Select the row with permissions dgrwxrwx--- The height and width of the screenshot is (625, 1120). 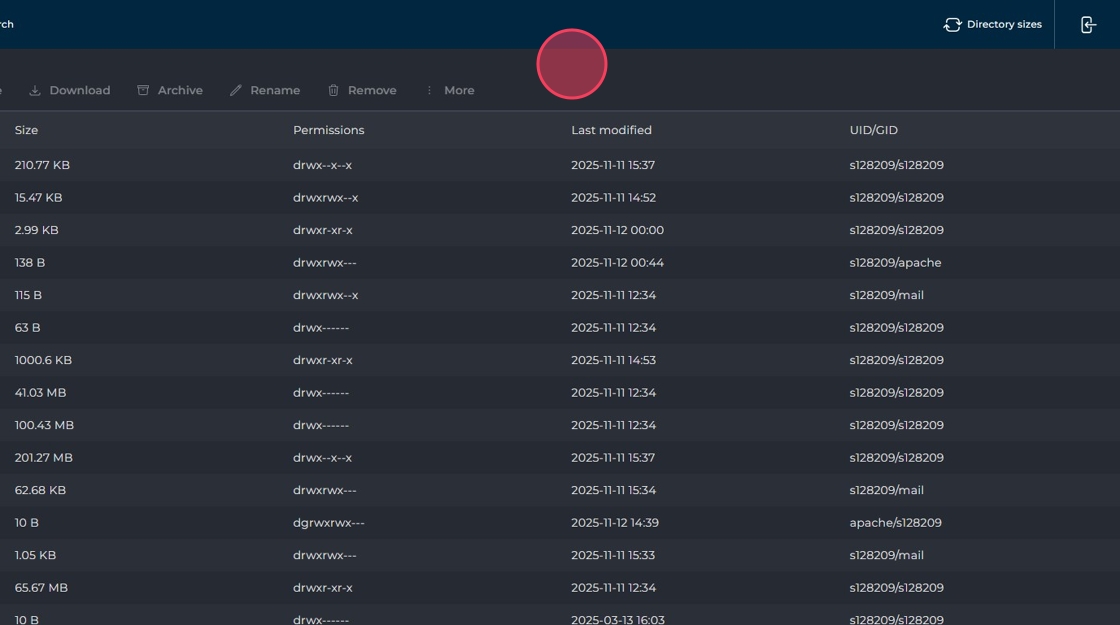tap(328, 523)
